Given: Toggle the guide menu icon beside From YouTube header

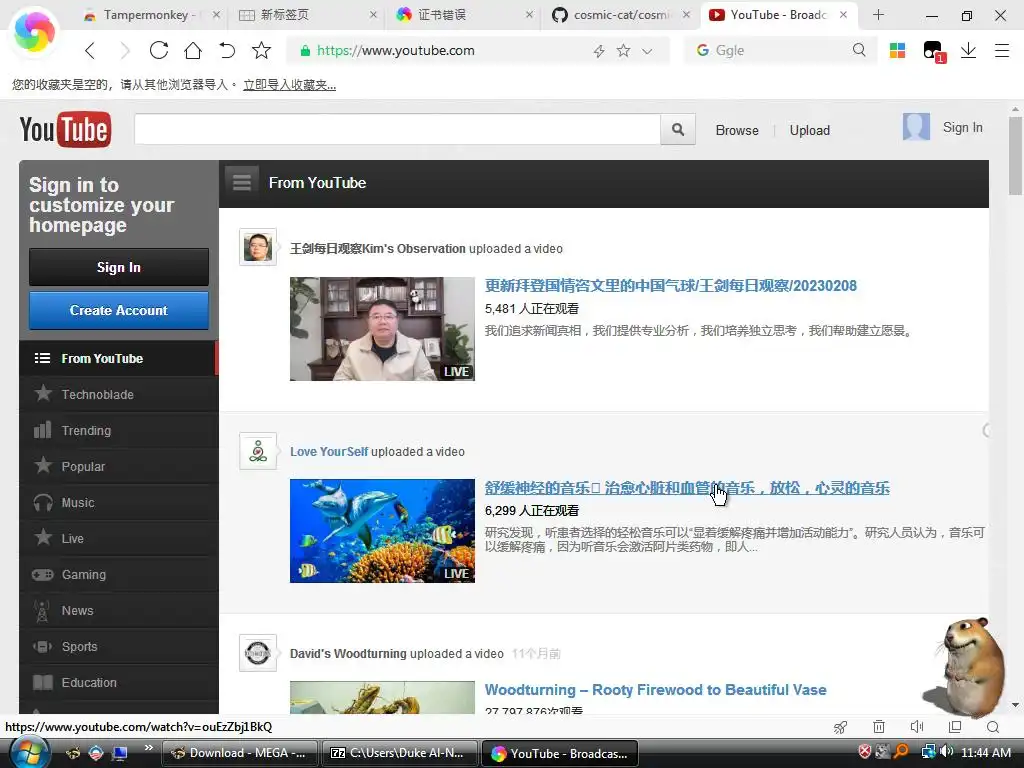Looking at the screenshot, I should tap(242, 182).
